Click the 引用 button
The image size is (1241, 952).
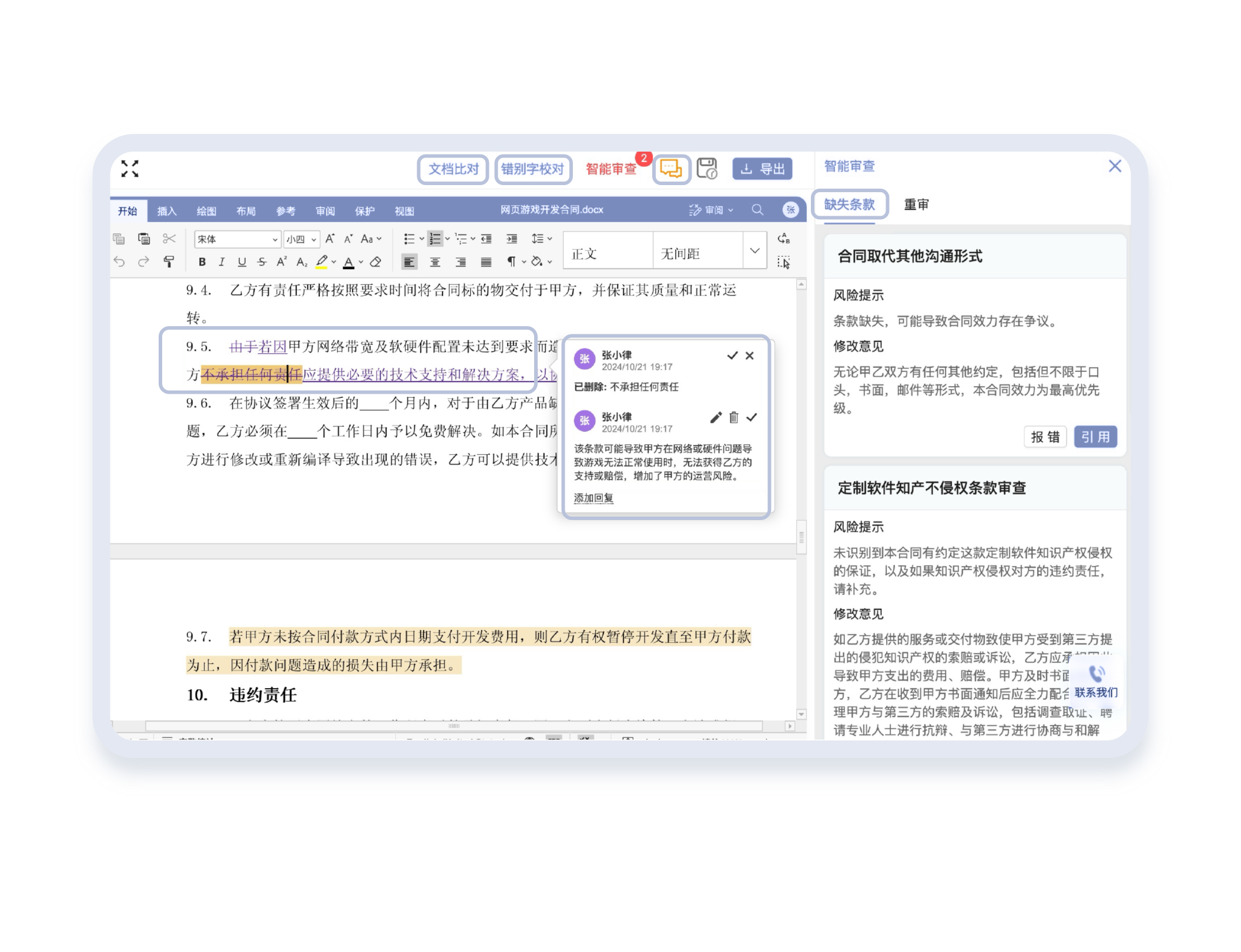tap(1095, 437)
